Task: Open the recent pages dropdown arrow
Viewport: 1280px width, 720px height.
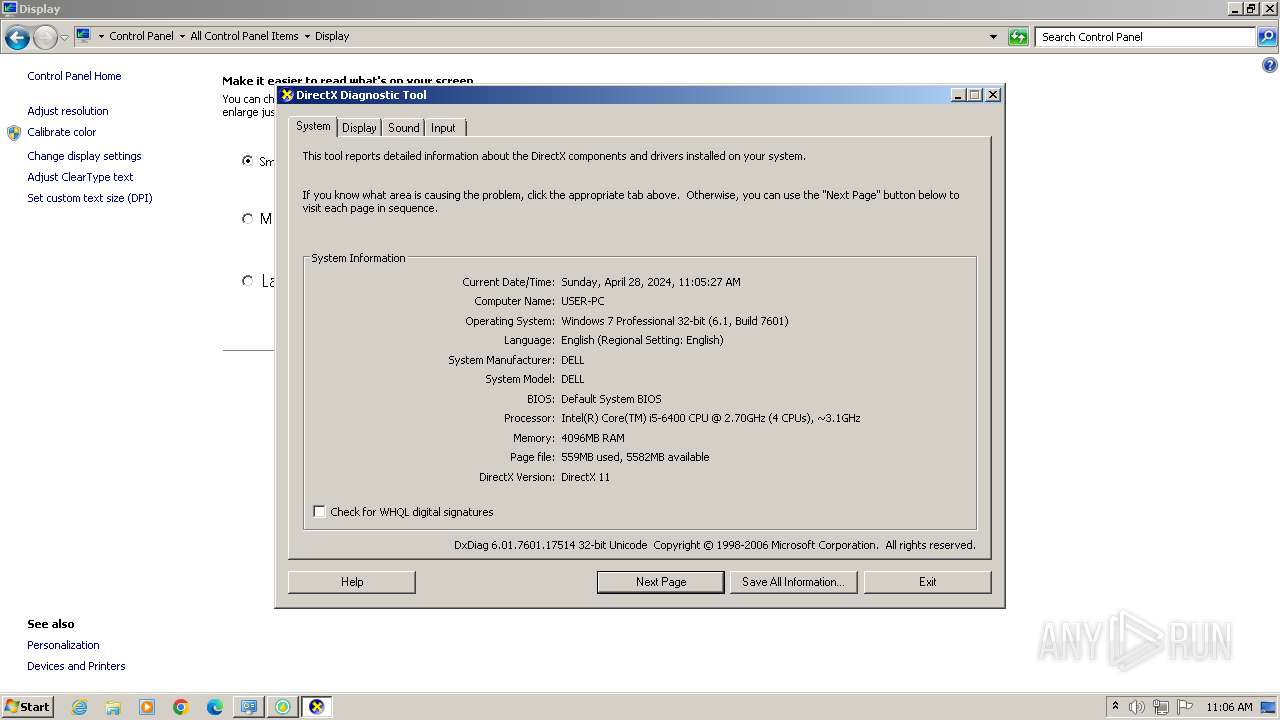Action: pyautogui.click(x=64, y=38)
